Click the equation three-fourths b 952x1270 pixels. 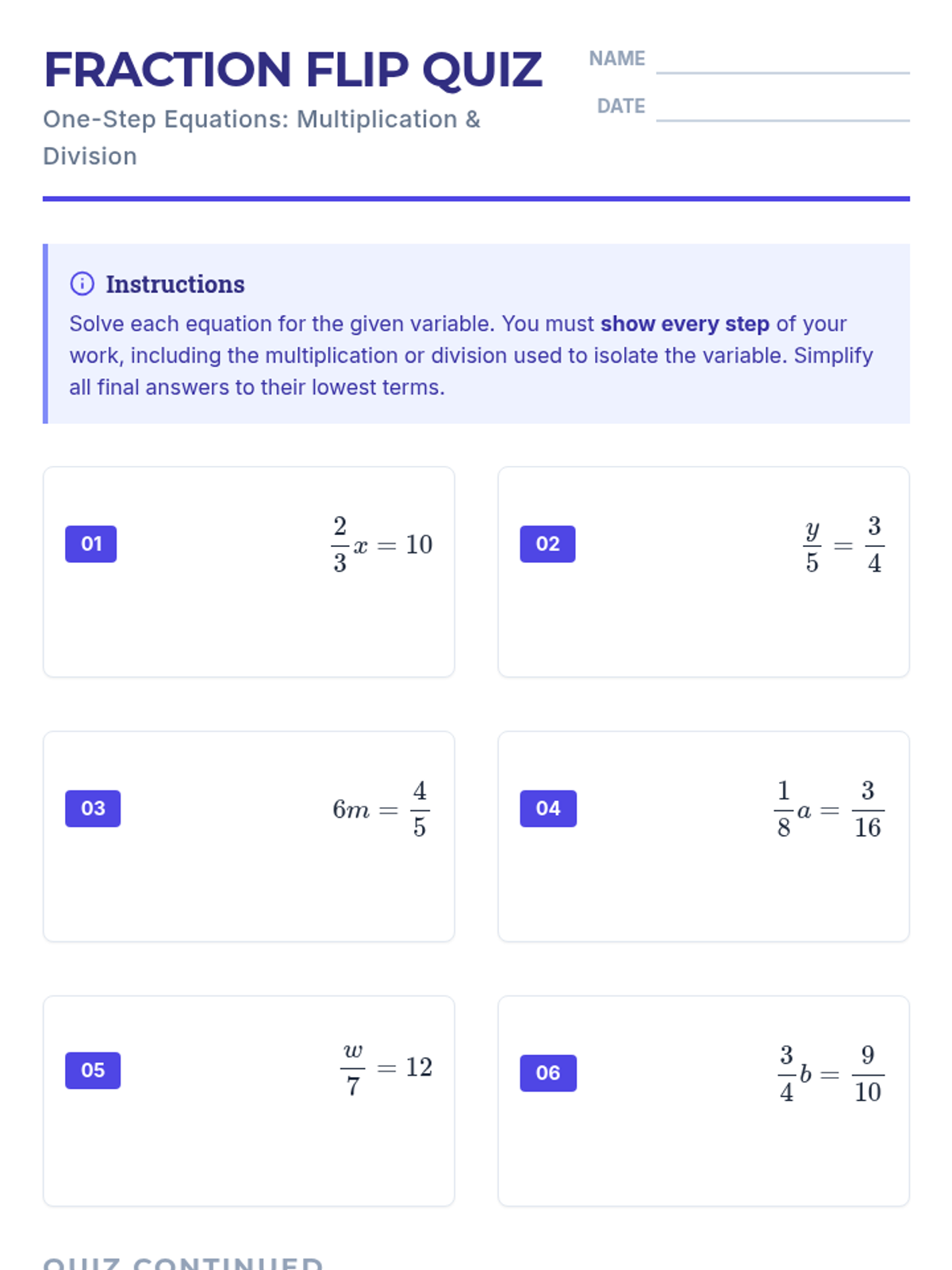click(830, 1073)
